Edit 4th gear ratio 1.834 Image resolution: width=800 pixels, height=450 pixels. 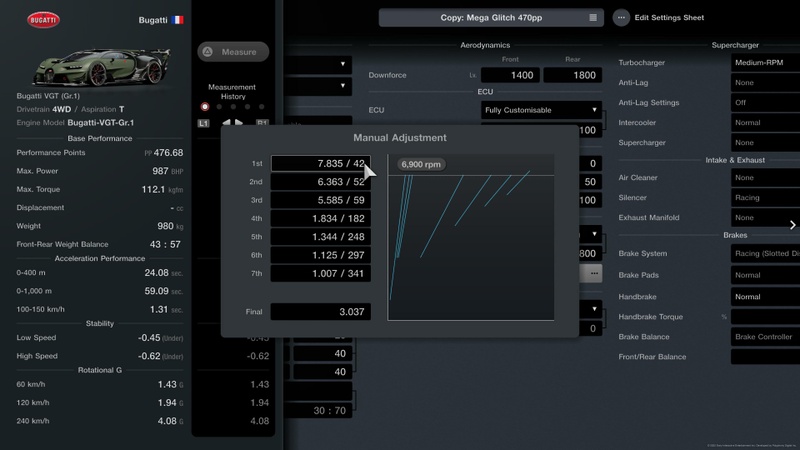pyautogui.click(x=320, y=218)
